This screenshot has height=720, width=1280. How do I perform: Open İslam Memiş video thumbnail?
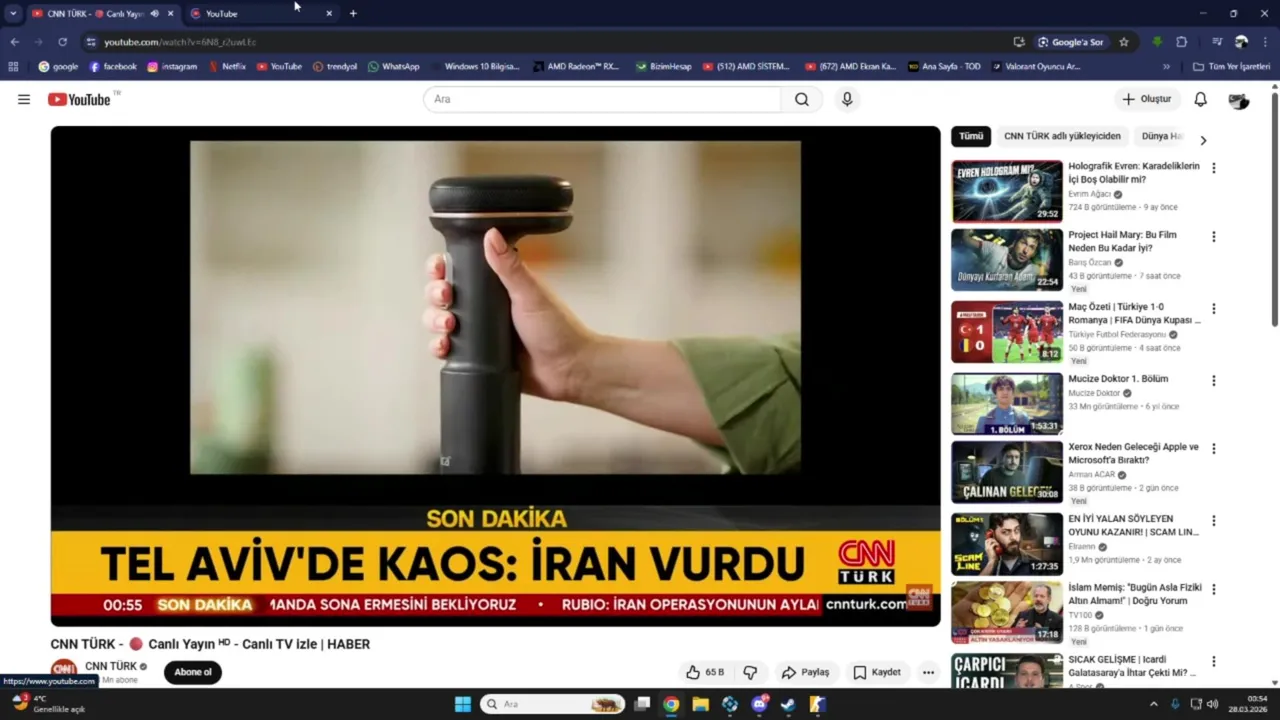click(x=1007, y=612)
